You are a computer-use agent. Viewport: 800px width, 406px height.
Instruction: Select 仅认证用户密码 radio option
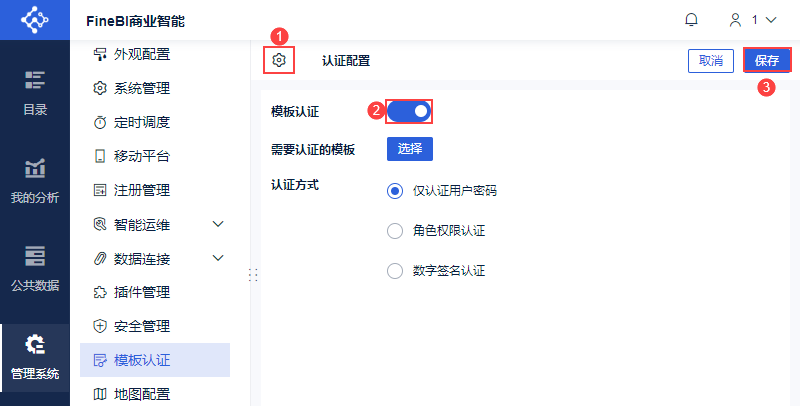[395, 191]
